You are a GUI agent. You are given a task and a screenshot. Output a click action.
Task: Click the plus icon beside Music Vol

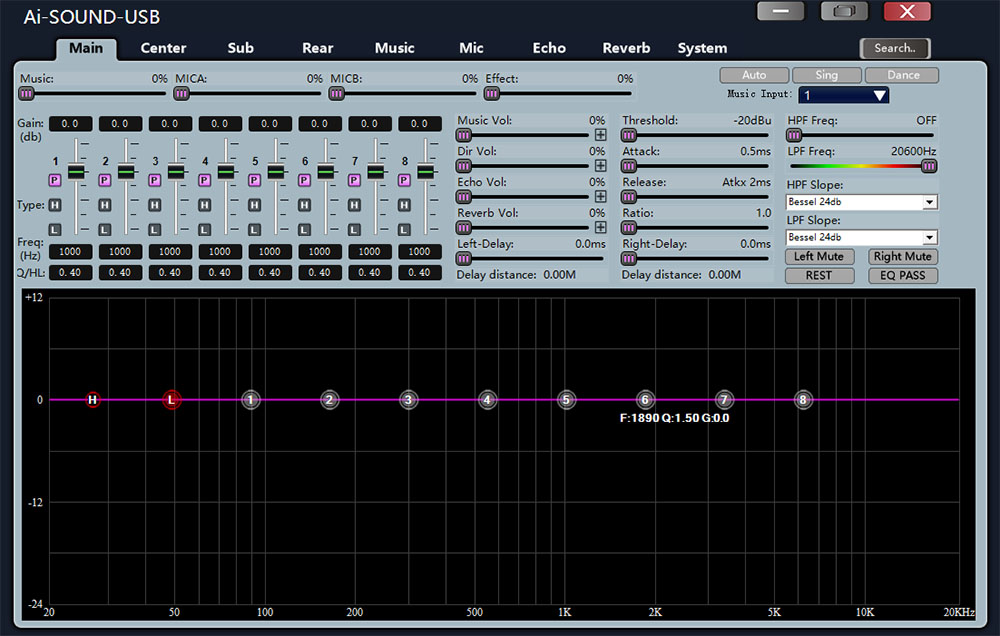(x=600, y=135)
